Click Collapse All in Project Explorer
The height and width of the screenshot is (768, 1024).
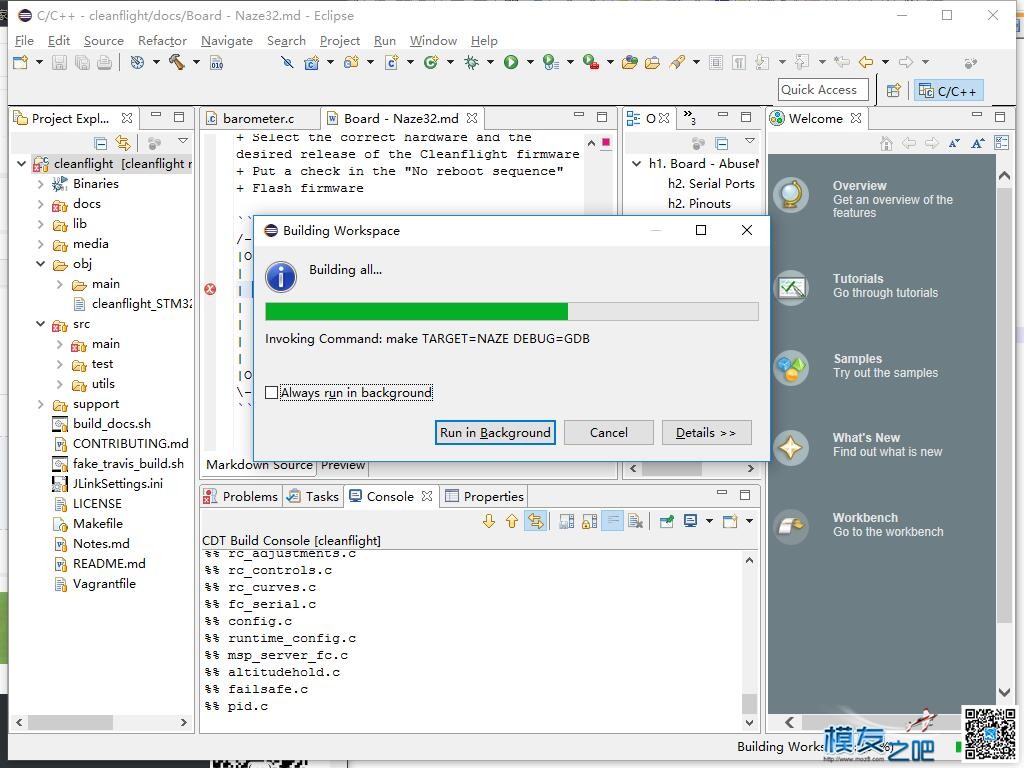click(101, 142)
